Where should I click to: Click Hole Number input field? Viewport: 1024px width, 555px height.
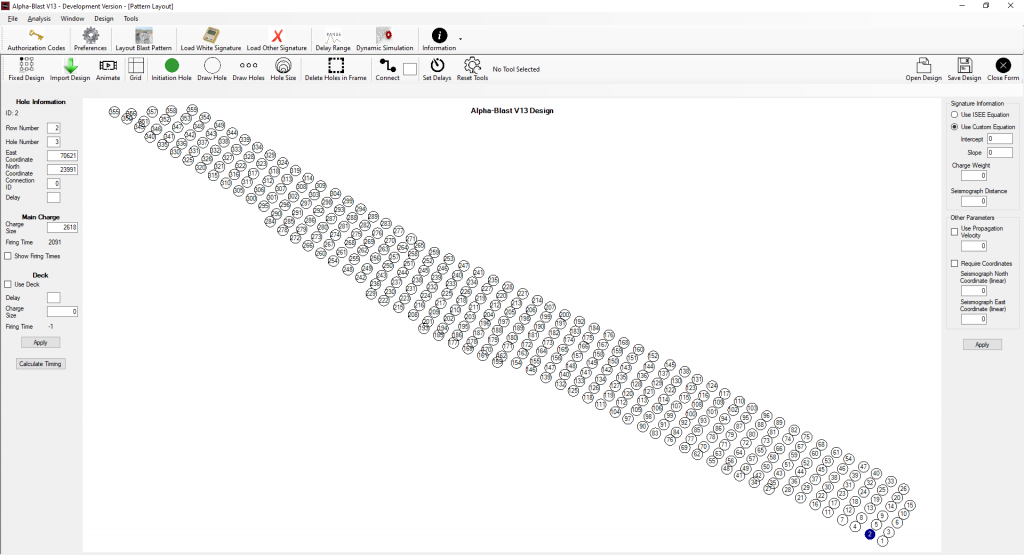[x=54, y=142]
